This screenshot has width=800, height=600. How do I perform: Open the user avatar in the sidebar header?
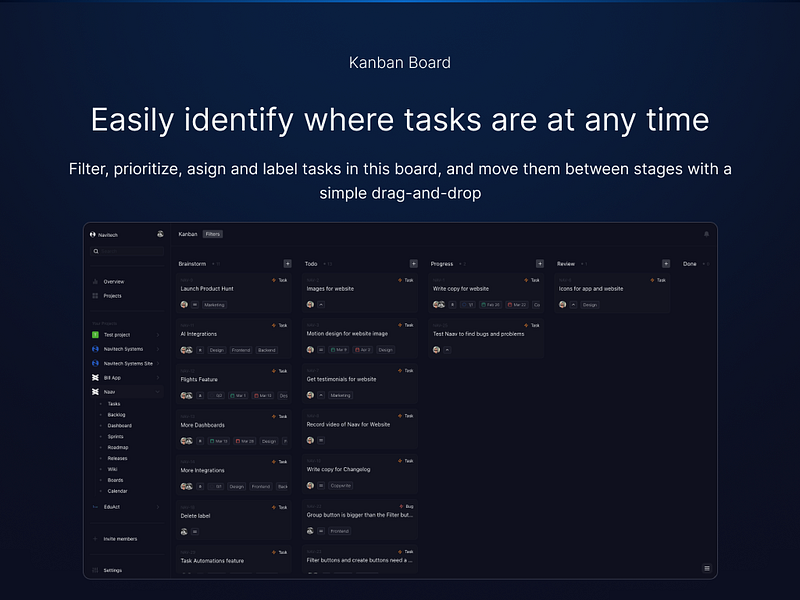point(160,234)
